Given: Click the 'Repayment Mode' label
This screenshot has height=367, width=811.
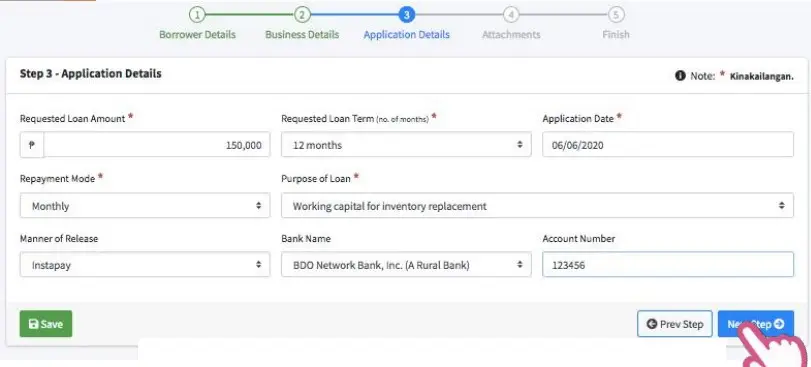Looking at the screenshot, I should pyautogui.click(x=57, y=178).
